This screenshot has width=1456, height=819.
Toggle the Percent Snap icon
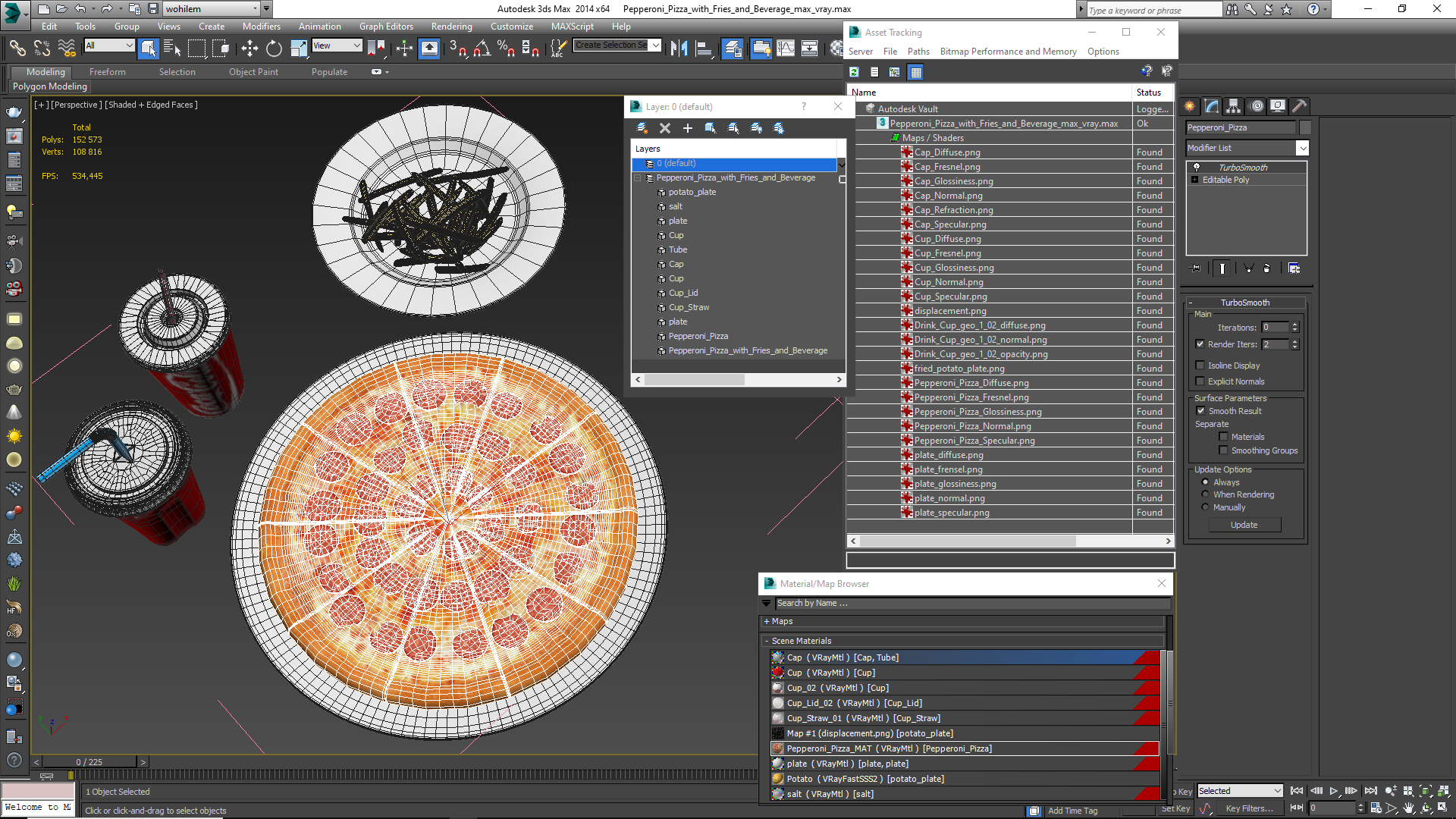coord(506,49)
